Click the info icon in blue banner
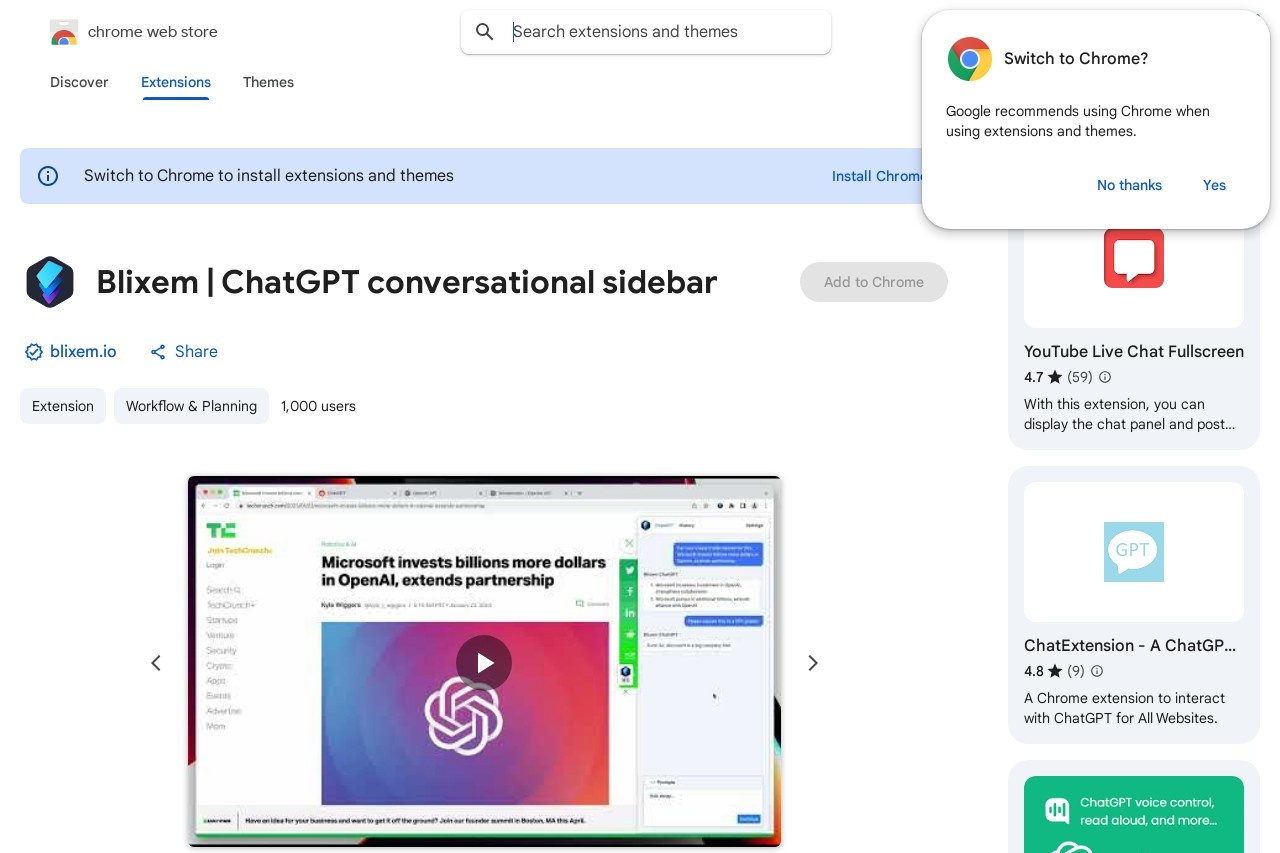 (x=48, y=176)
